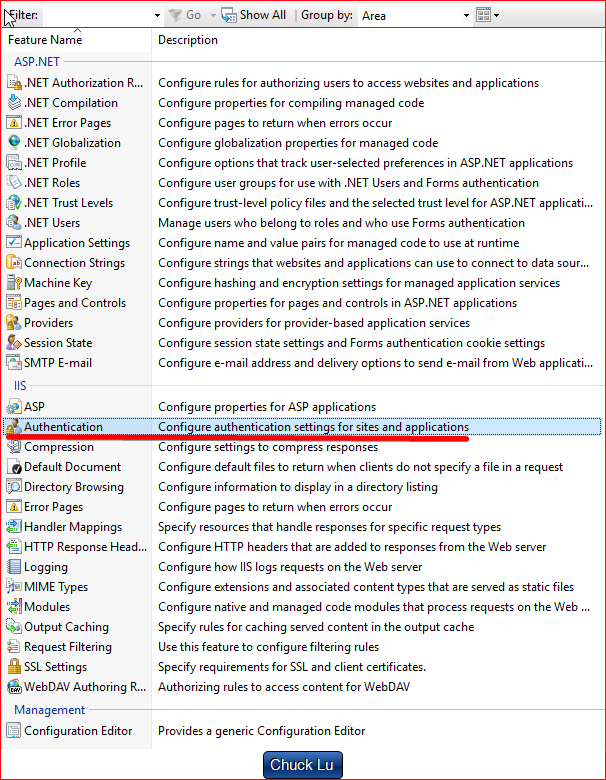The height and width of the screenshot is (780, 606).
Task: Click the Request Filtering icon
Action: 14,646
